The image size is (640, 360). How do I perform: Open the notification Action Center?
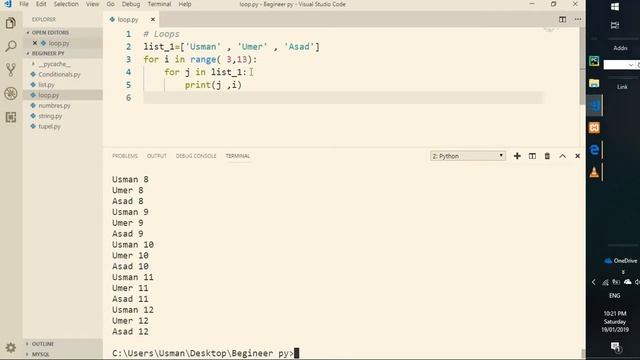(616, 347)
